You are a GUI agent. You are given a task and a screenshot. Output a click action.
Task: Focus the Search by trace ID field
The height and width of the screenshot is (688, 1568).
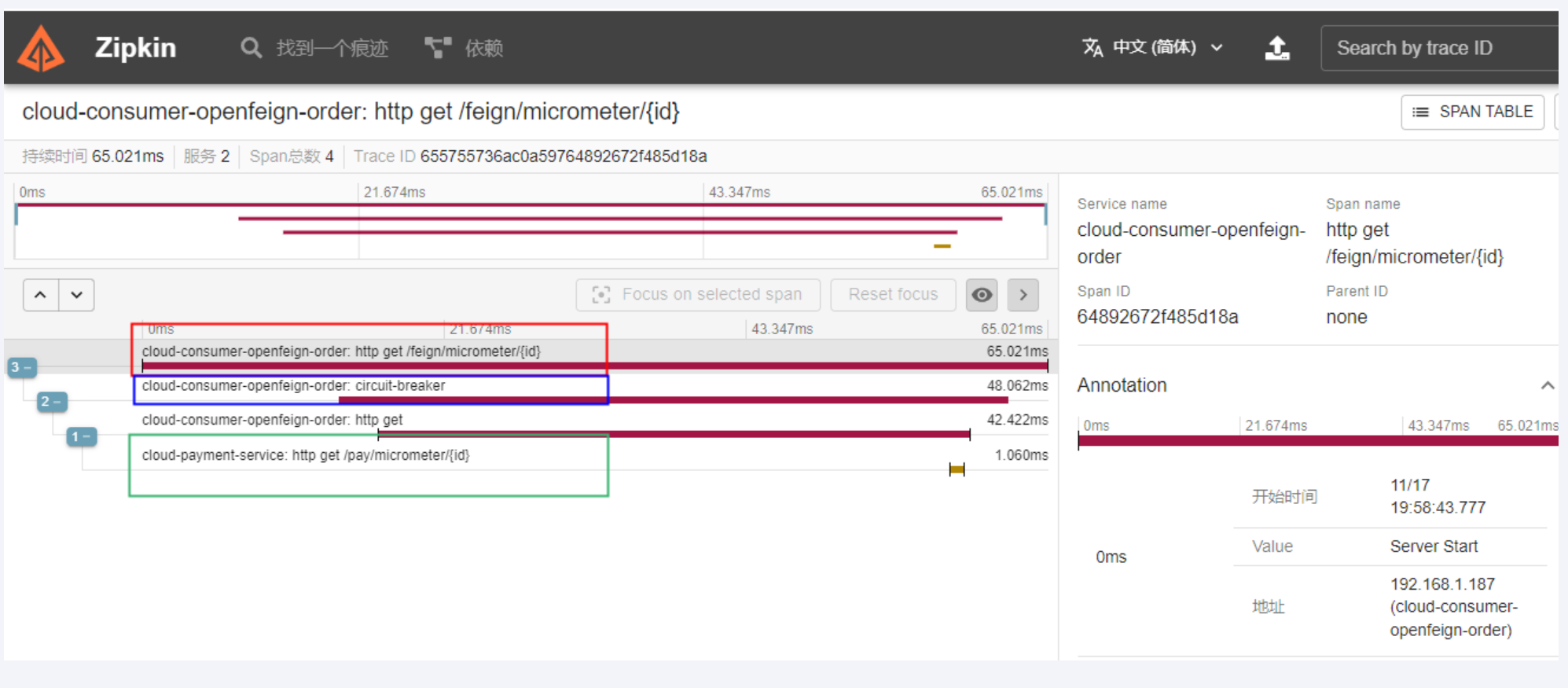[x=1440, y=48]
